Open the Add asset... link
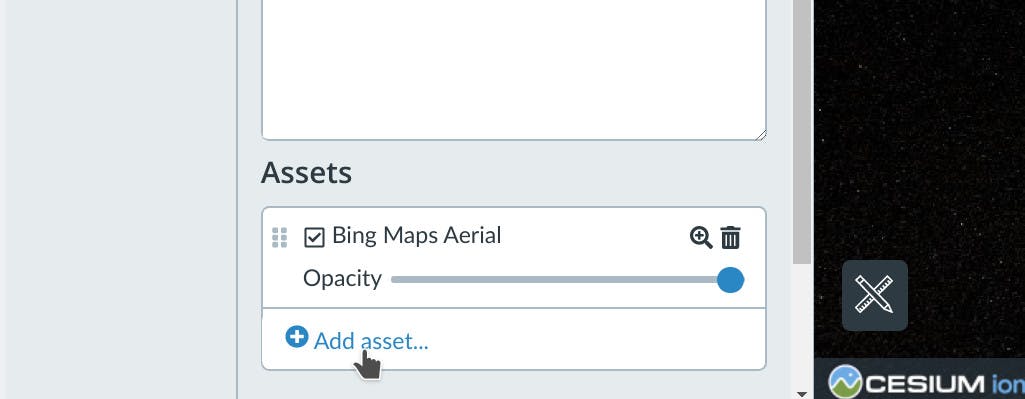1025x399 pixels. pos(371,341)
